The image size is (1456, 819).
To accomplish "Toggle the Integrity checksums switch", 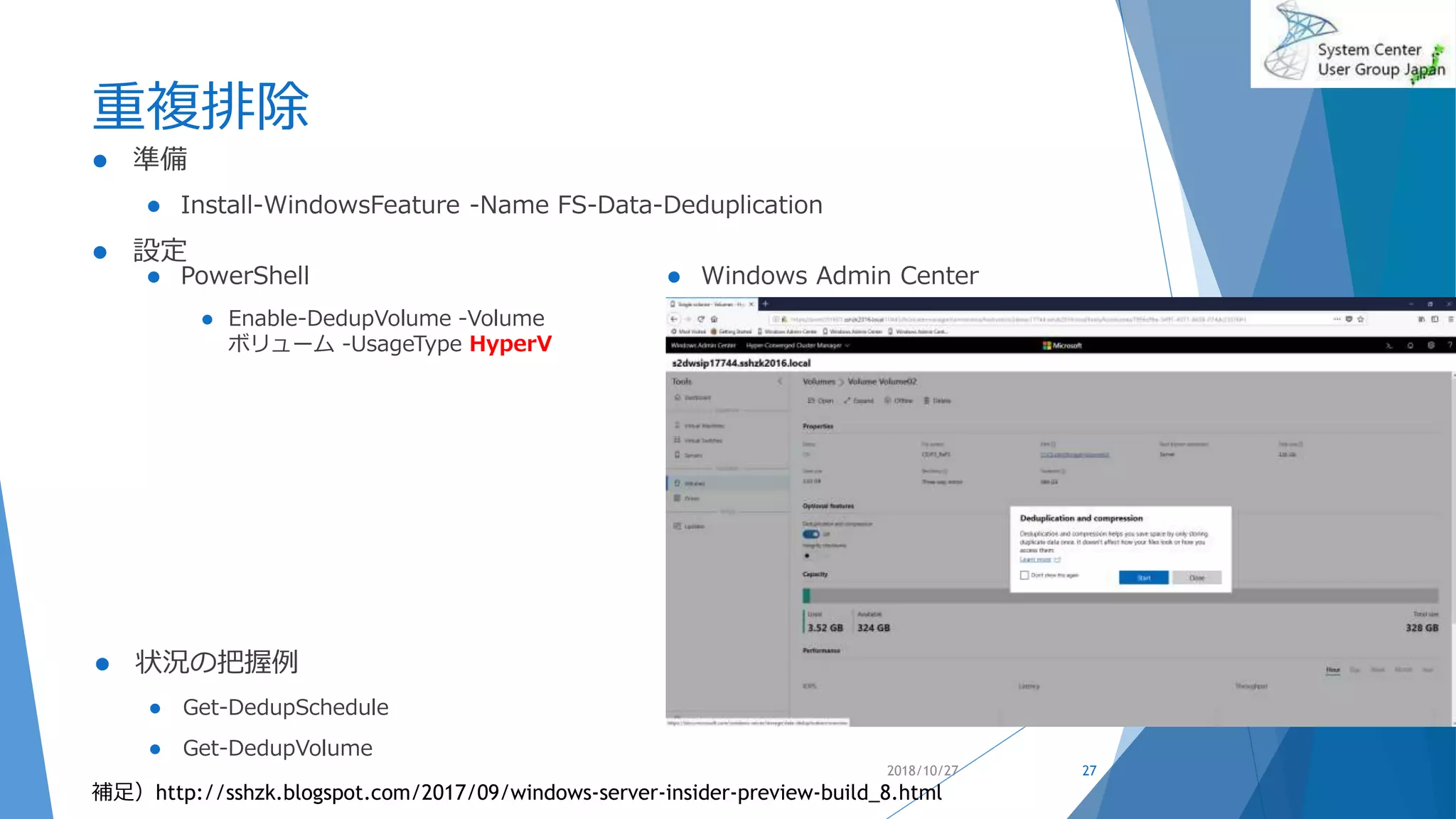I will click(811, 556).
